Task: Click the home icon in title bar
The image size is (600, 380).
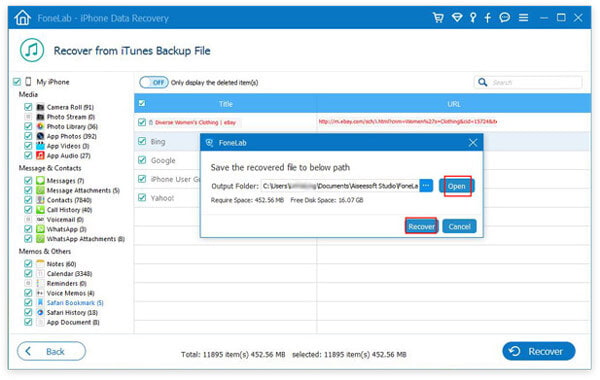Action: tap(22, 18)
